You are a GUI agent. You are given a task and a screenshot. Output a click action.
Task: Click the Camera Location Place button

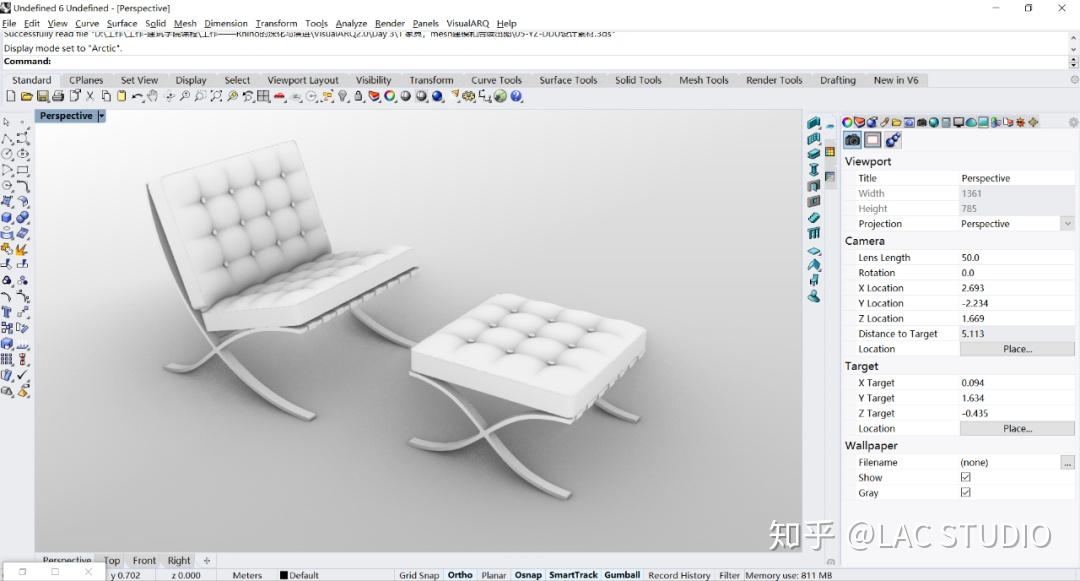click(x=1017, y=349)
